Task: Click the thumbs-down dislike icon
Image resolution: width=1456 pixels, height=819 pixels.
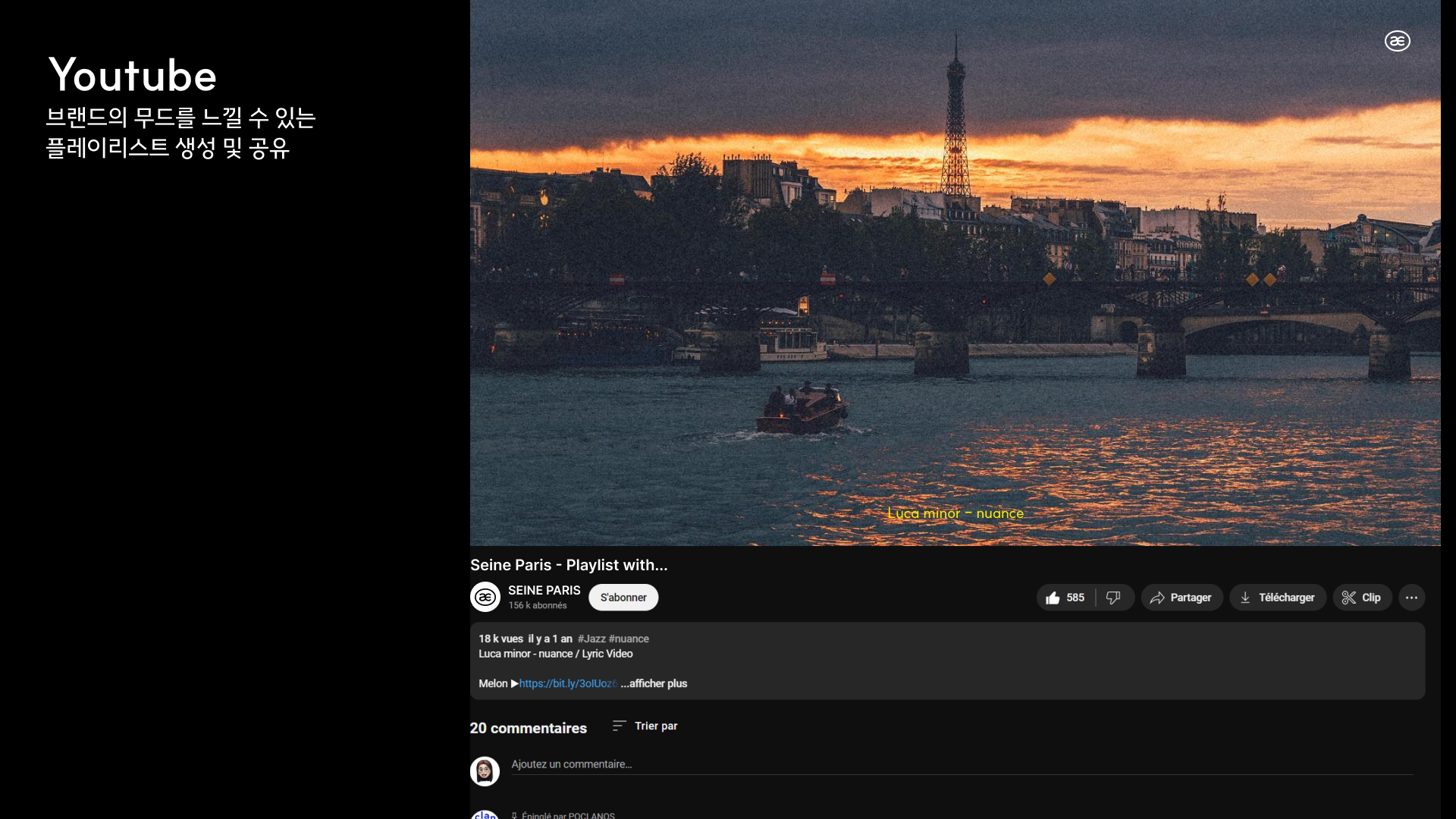Action: tap(1113, 598)
